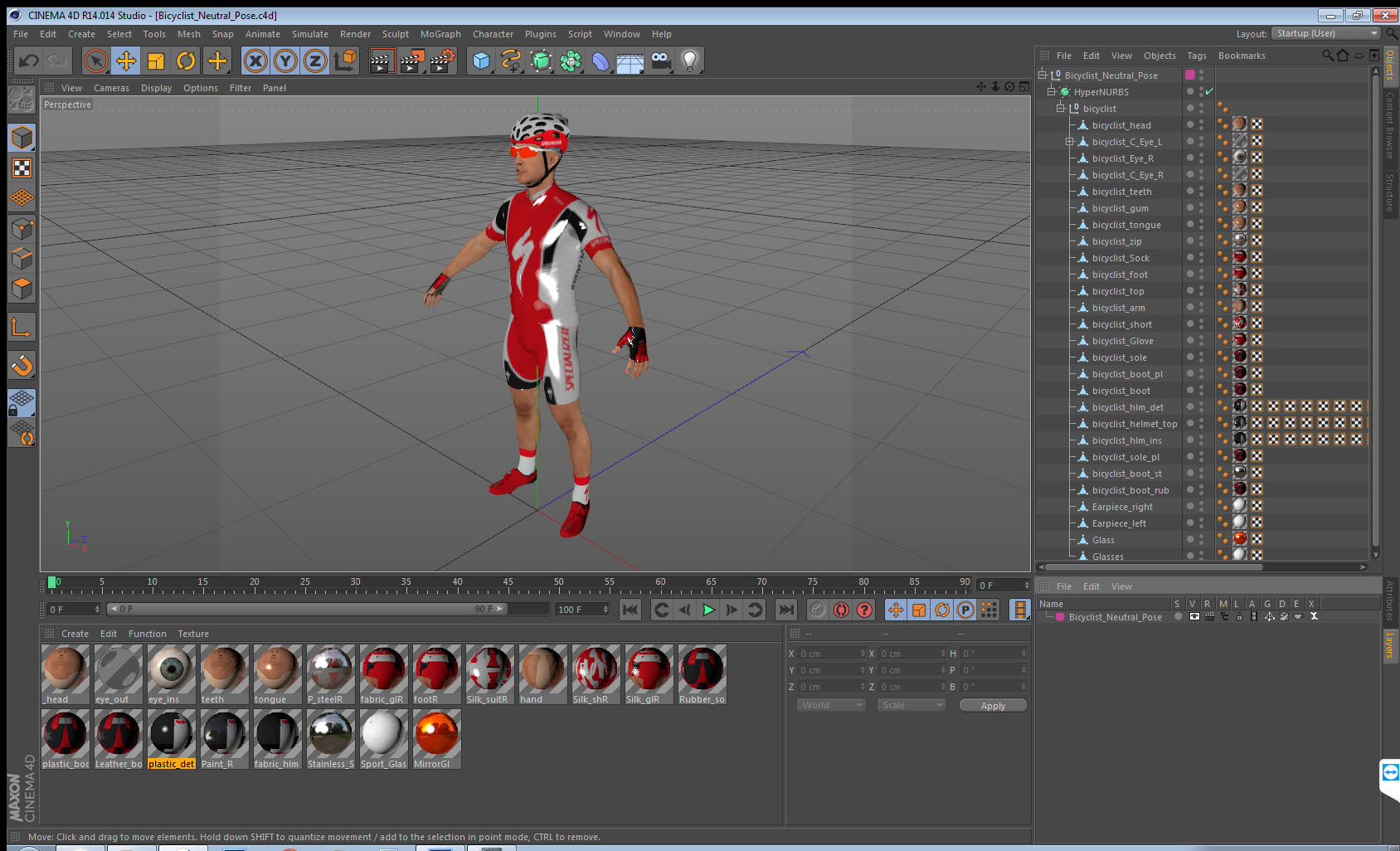Enable Snap magnet icon
The height and width of the screenshot is (851, 1400).
[22, 365]
